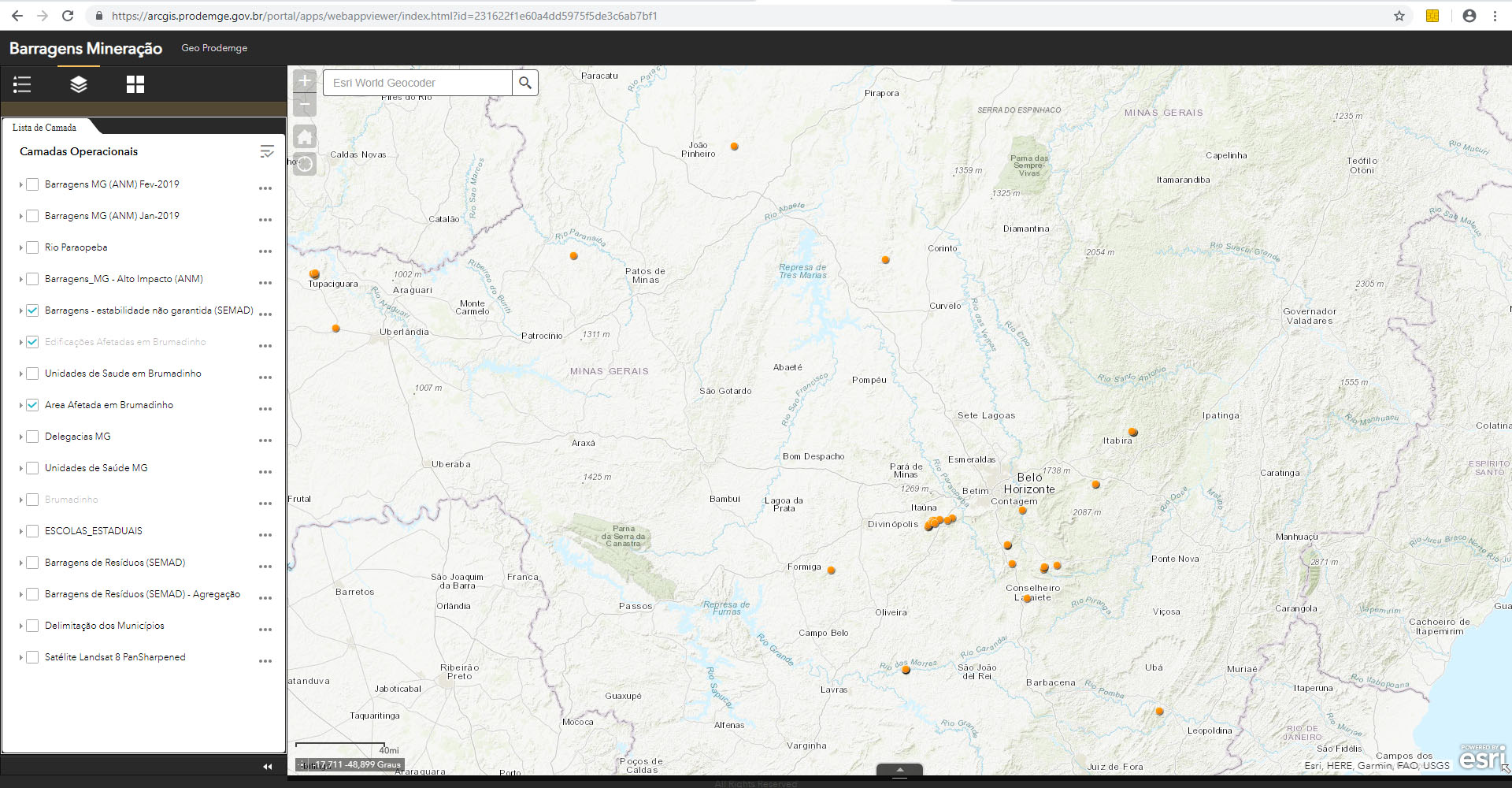Expand ESCOLAS_ESTADUAIS layer arrow
Screen dimensions: 1512x788
[x=20, y=531]
